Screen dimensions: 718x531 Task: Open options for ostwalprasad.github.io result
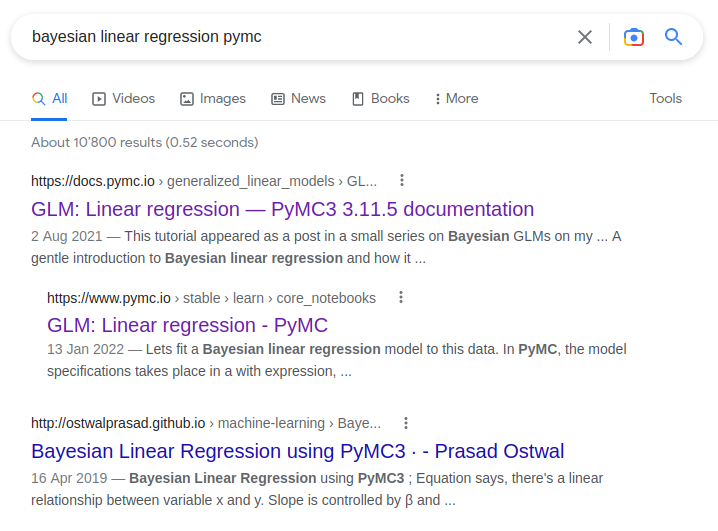[x=406, y=423]
